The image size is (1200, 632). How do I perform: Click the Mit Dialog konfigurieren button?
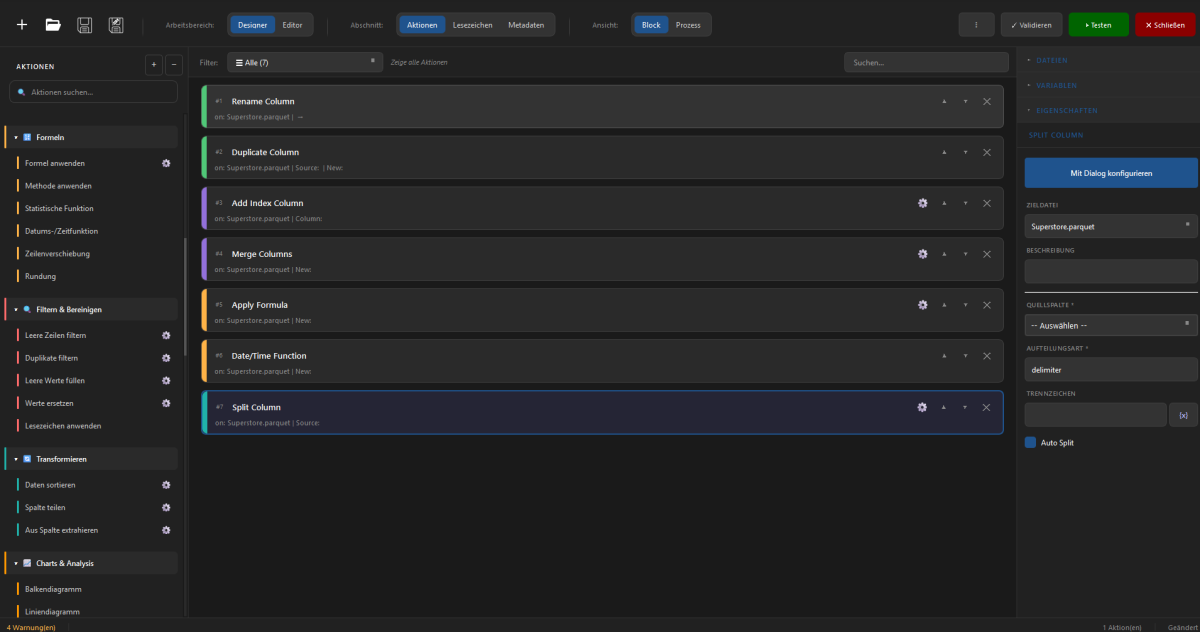tap(1110, 173)
